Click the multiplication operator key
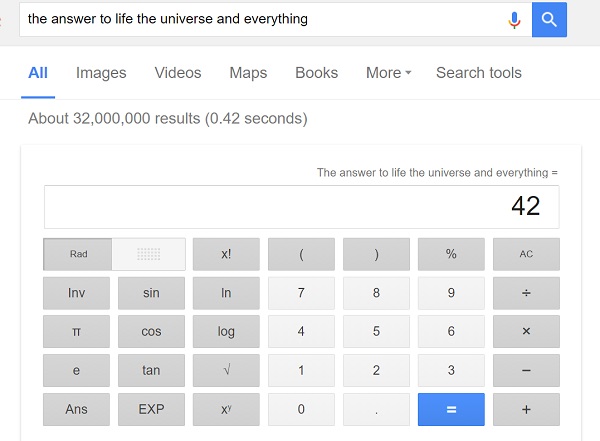This screenshot has width=600, height=441. click(526, 331)
